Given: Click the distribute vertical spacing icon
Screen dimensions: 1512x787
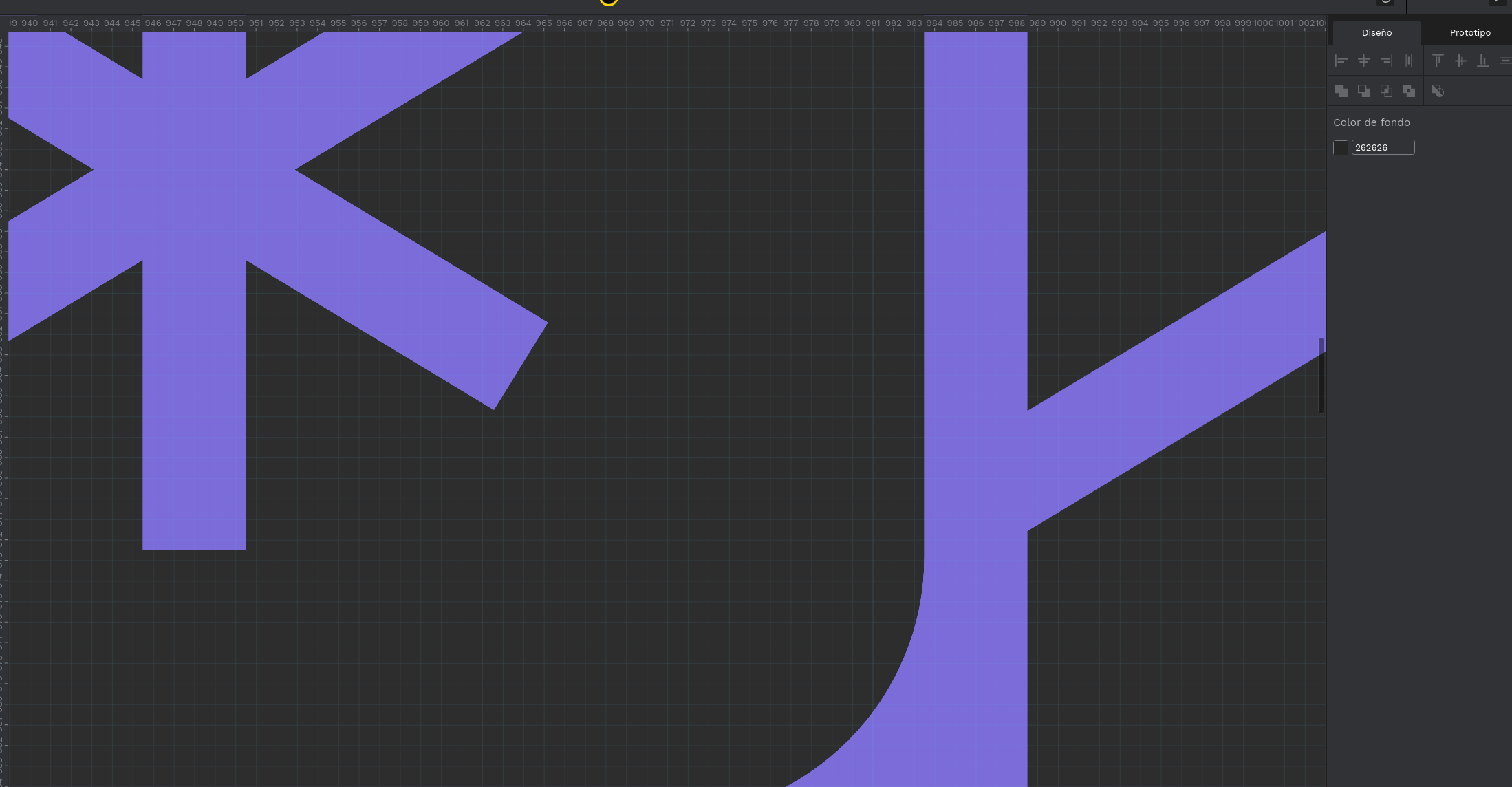Looking at the screenshot, I should (1505, 61).
